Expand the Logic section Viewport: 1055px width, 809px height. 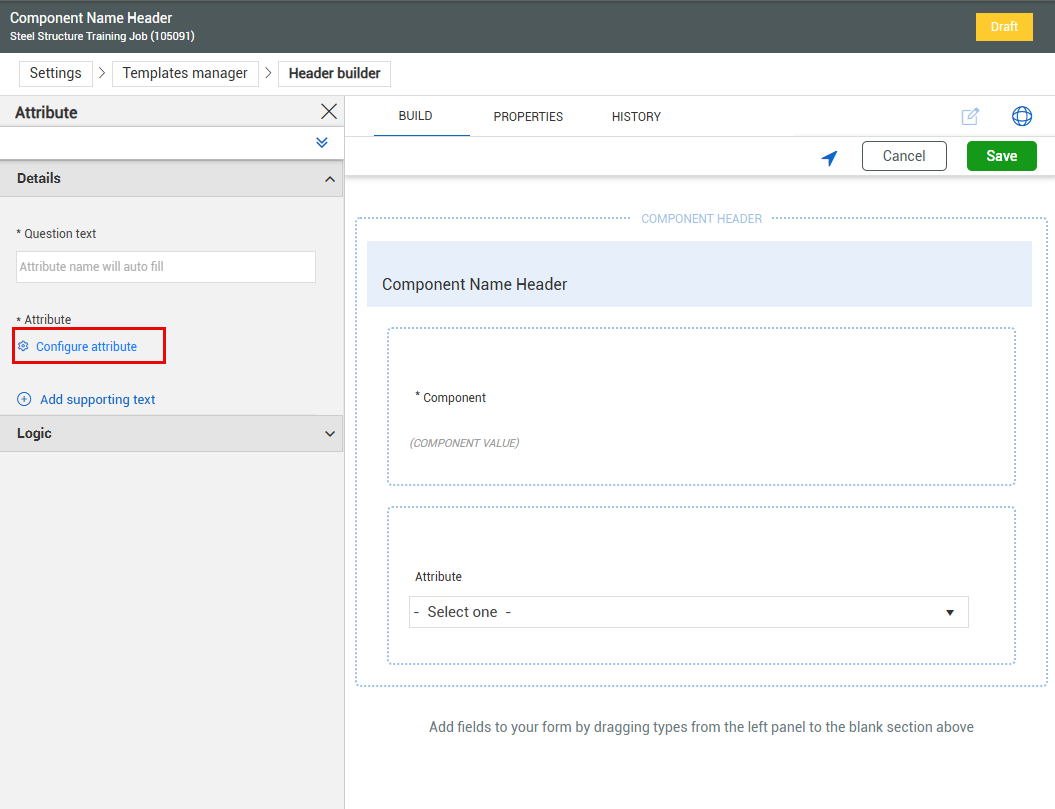329,434
